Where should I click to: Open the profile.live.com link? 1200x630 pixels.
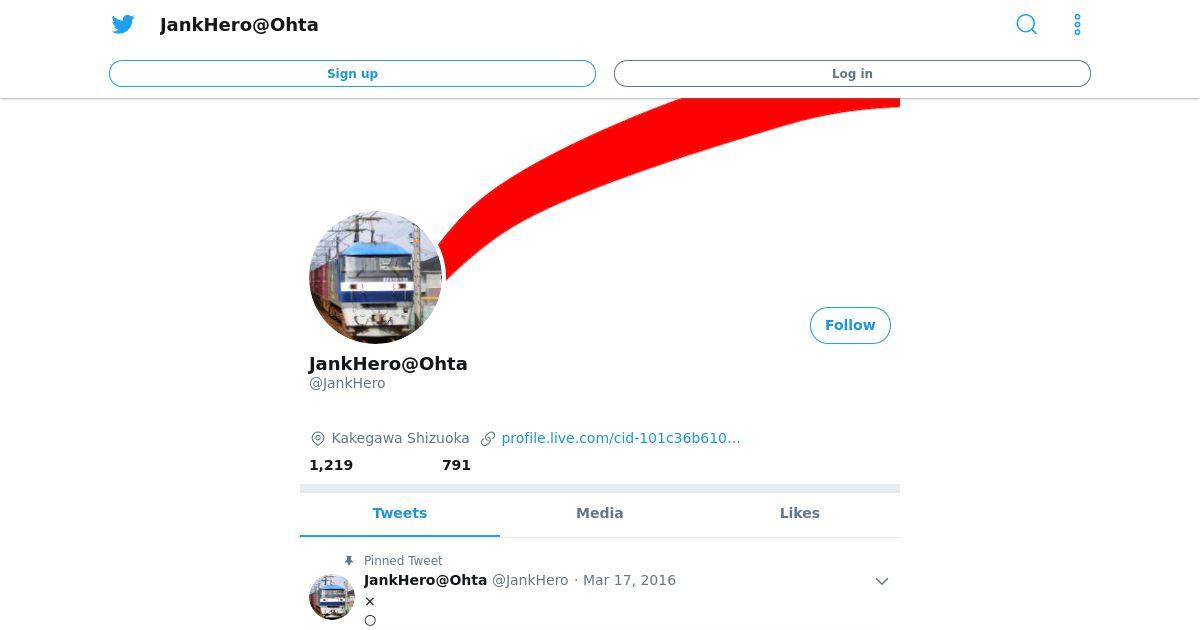[x=621, y=438]
